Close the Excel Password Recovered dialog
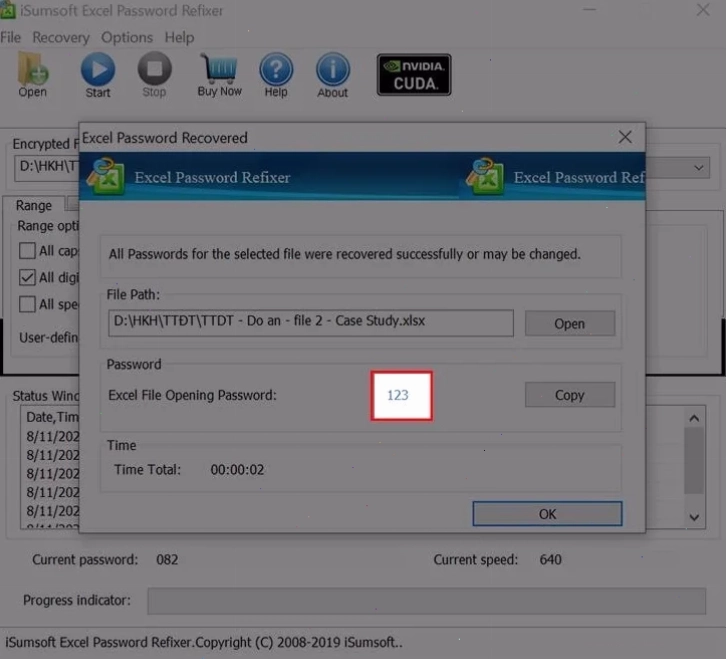 point(625,137)
